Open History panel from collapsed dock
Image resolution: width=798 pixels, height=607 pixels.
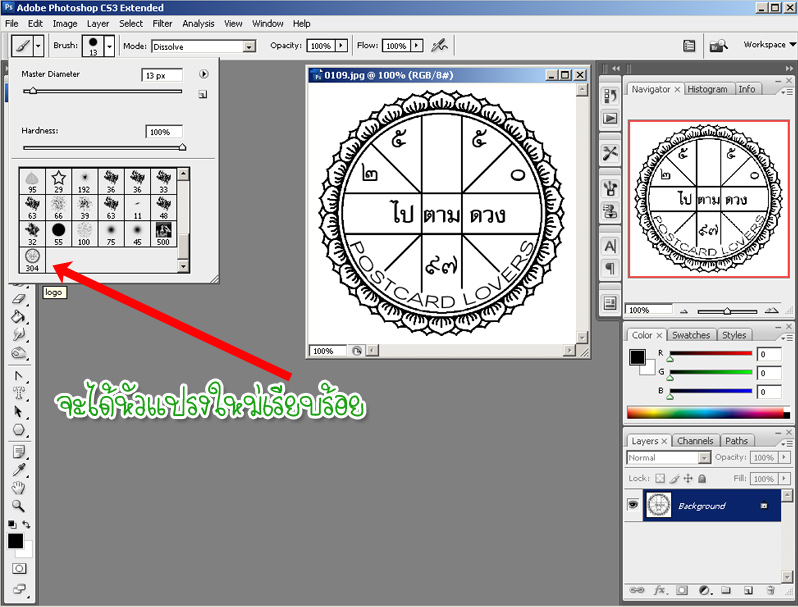610,96
